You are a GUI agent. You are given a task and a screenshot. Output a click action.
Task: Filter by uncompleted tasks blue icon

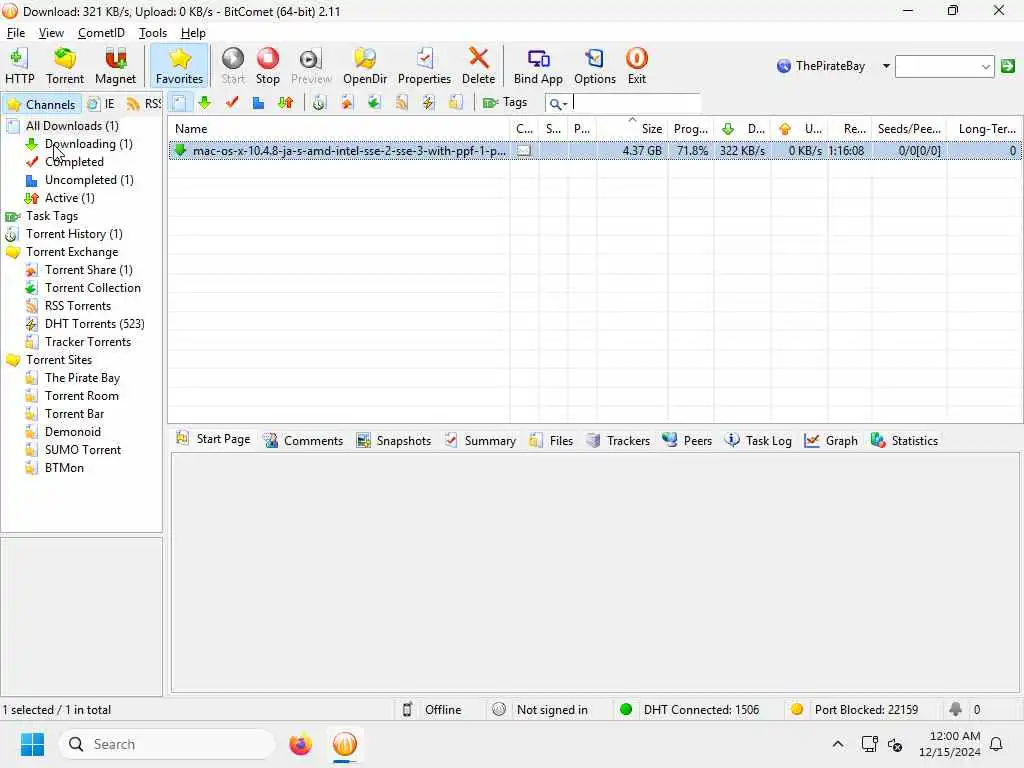[259, 103]
